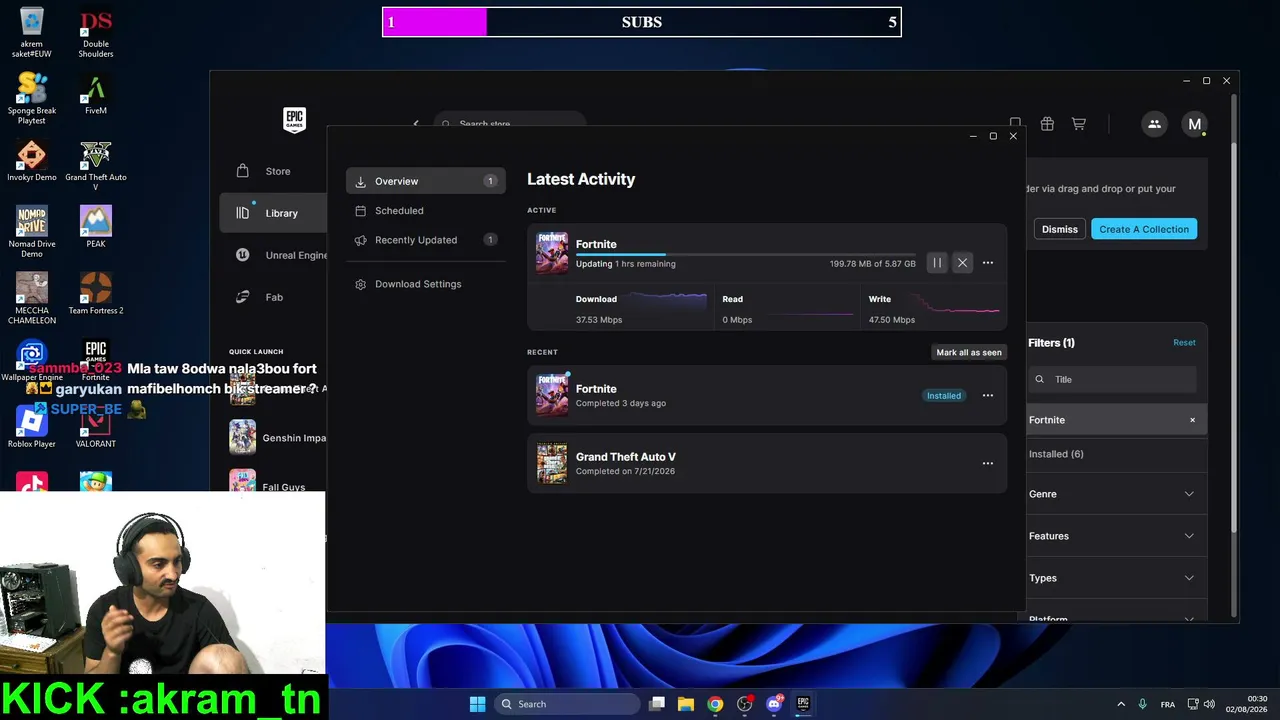Open Unreal Engine in Epic sidebar
The image size is (1280, 720).
274,255
